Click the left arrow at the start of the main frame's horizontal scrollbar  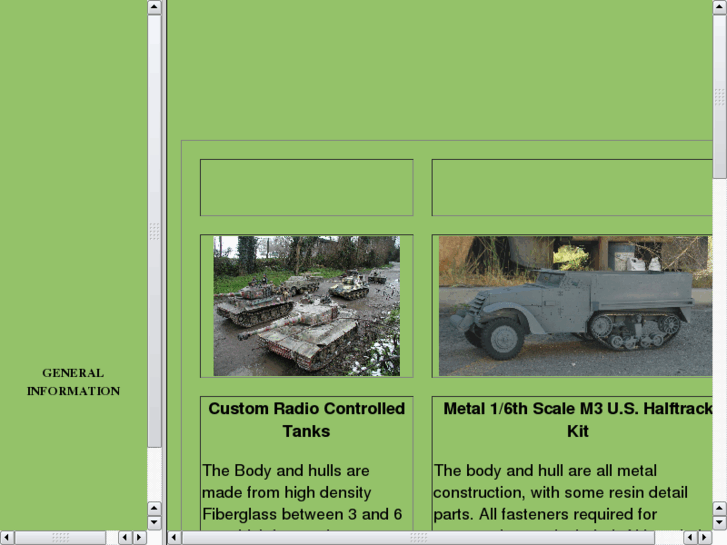coord(174,538)
